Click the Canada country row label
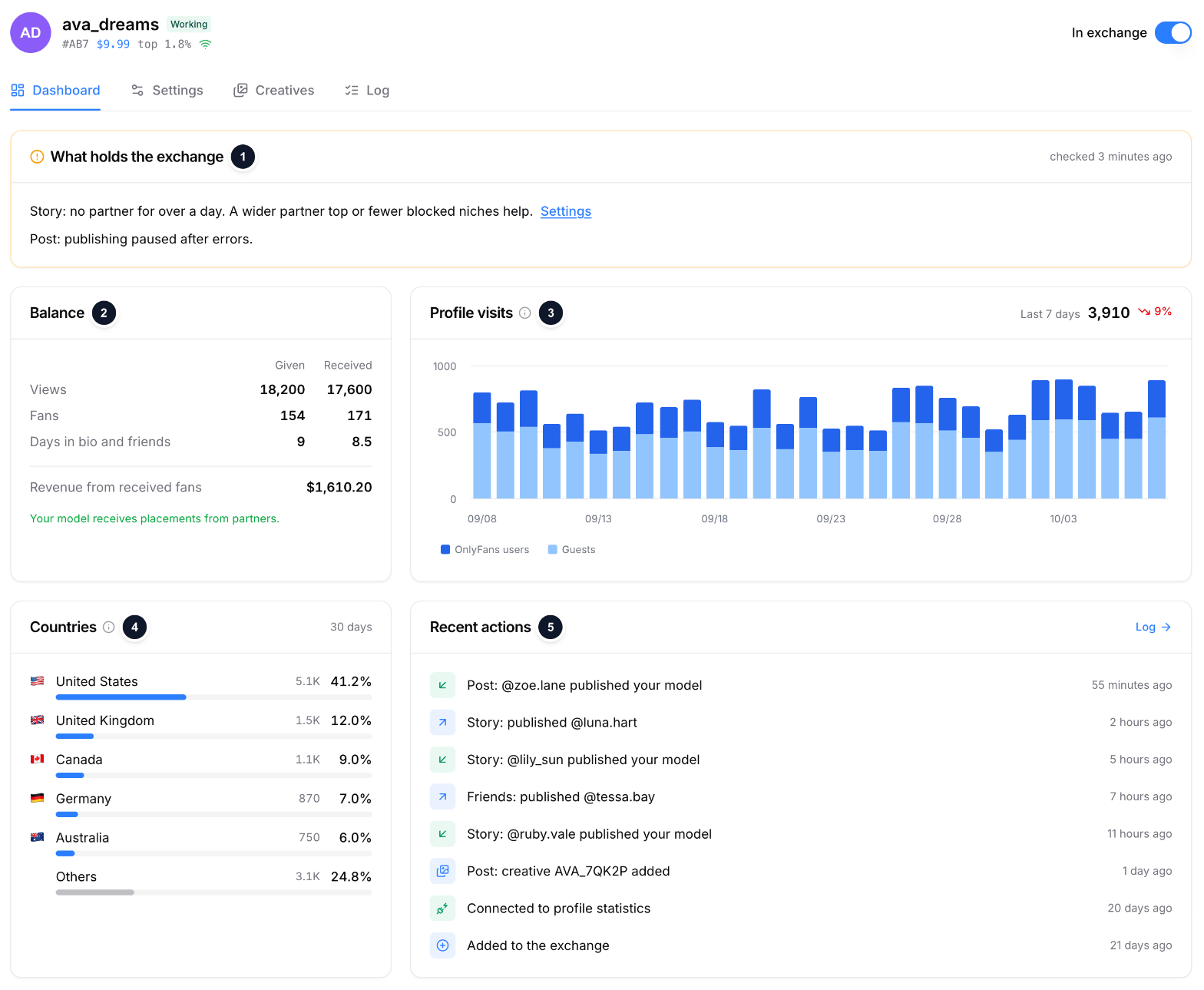Screen dimensions: 1204x990 click(x=79, y=760)
